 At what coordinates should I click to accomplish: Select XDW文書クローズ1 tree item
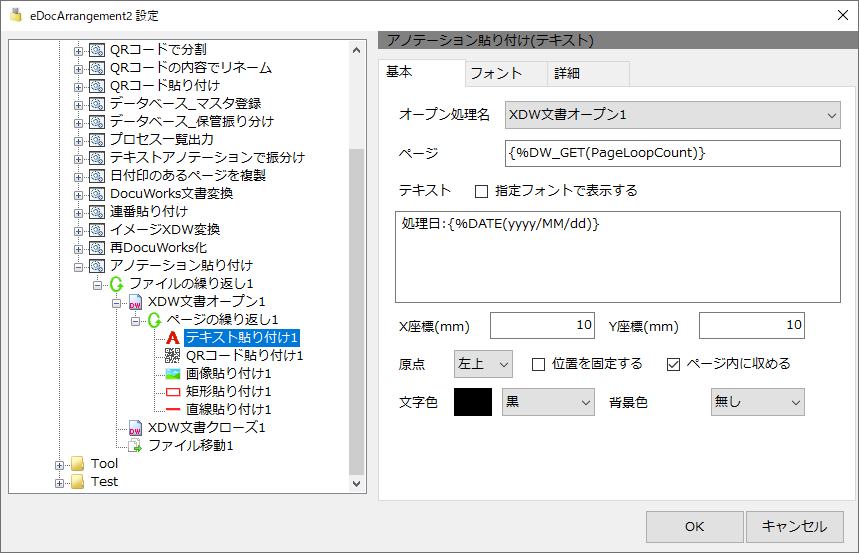coord(207,428)
